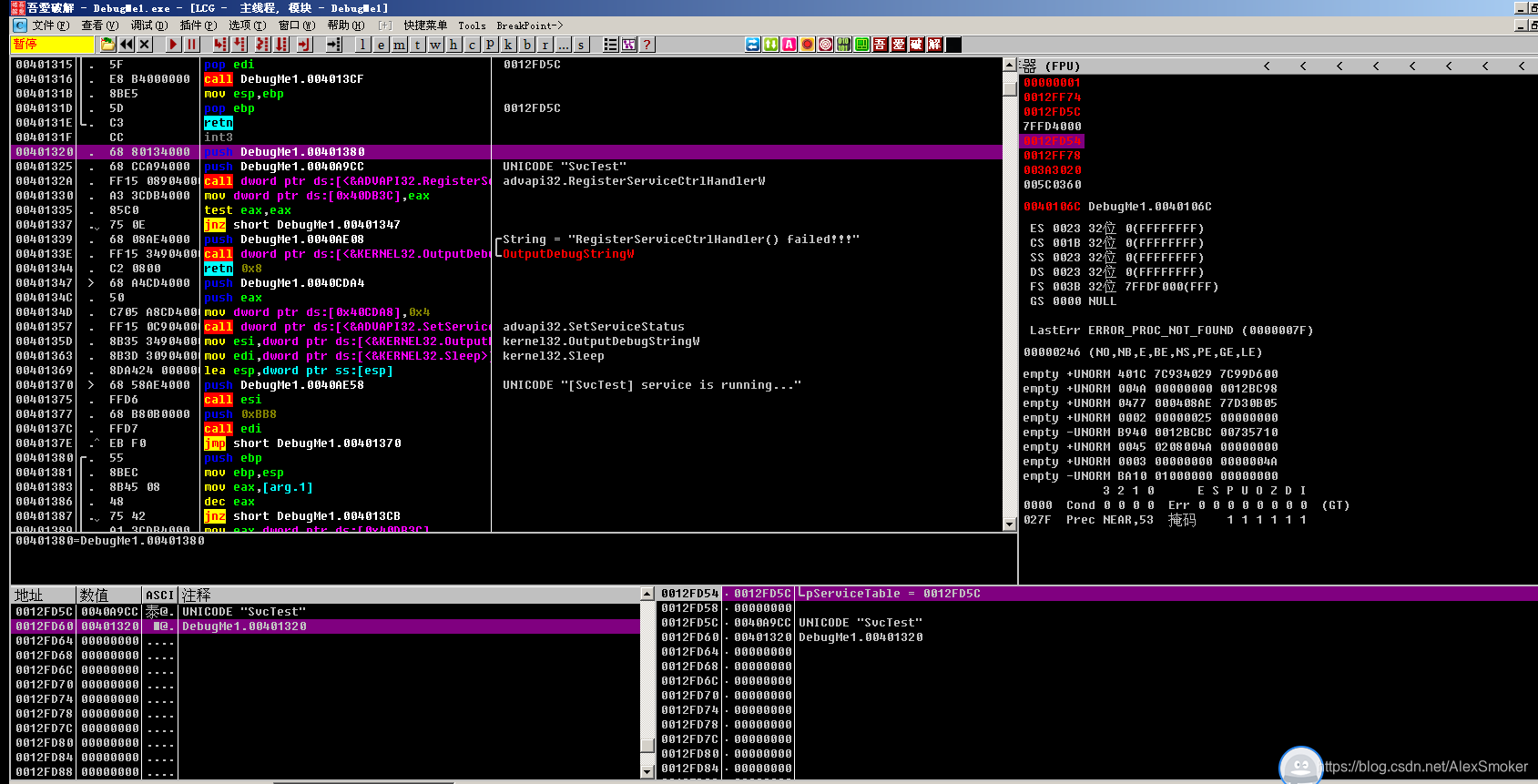The height and width of the screenshot is (784, 1538).
Task: Show the Call stack with the 'k' button
Action: (508, 44)
